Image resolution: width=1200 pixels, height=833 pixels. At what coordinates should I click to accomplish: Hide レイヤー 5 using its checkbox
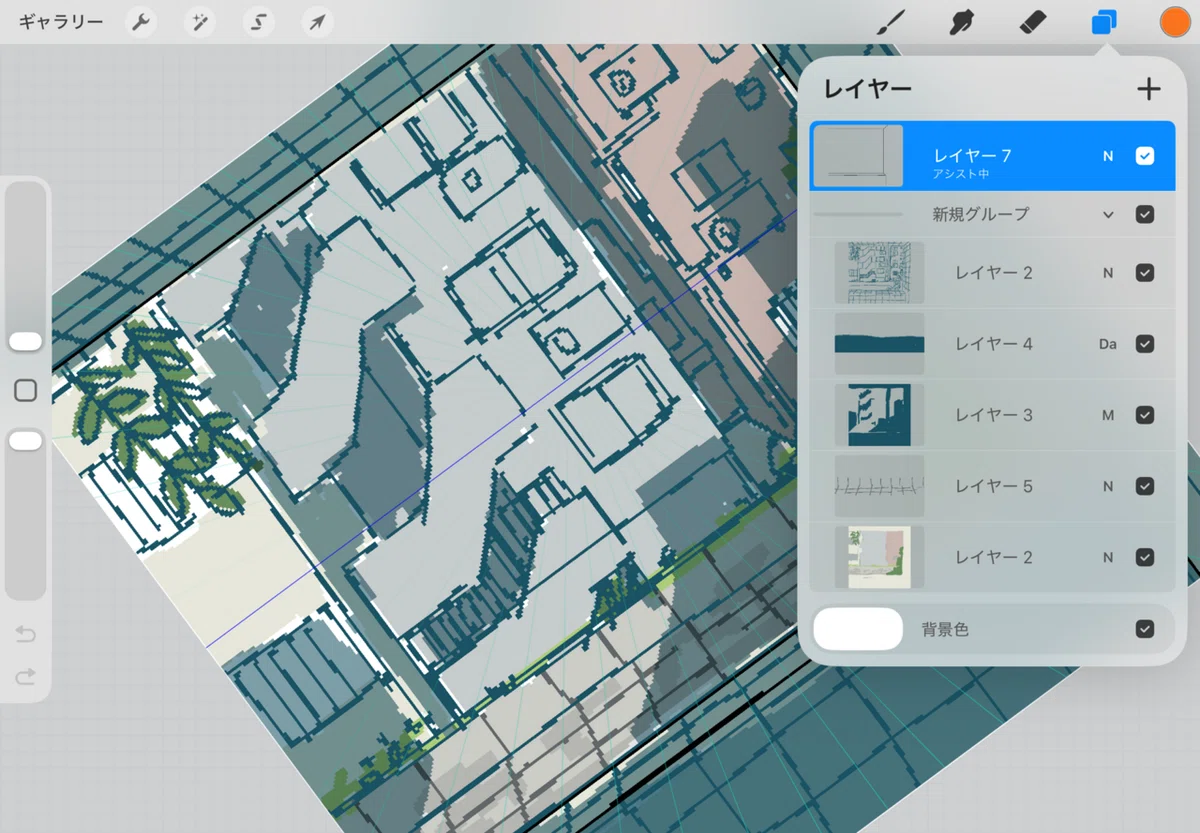(x=1145, y=486)
